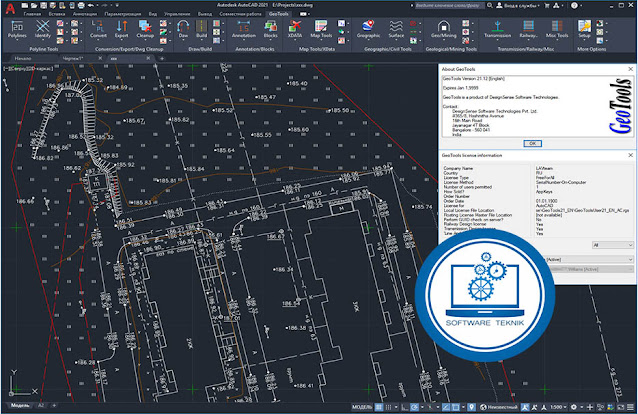Click the status bar customization menu icon
Image resolution: width=638 pixels, height=414 pixels.
[x=630, y=407]
